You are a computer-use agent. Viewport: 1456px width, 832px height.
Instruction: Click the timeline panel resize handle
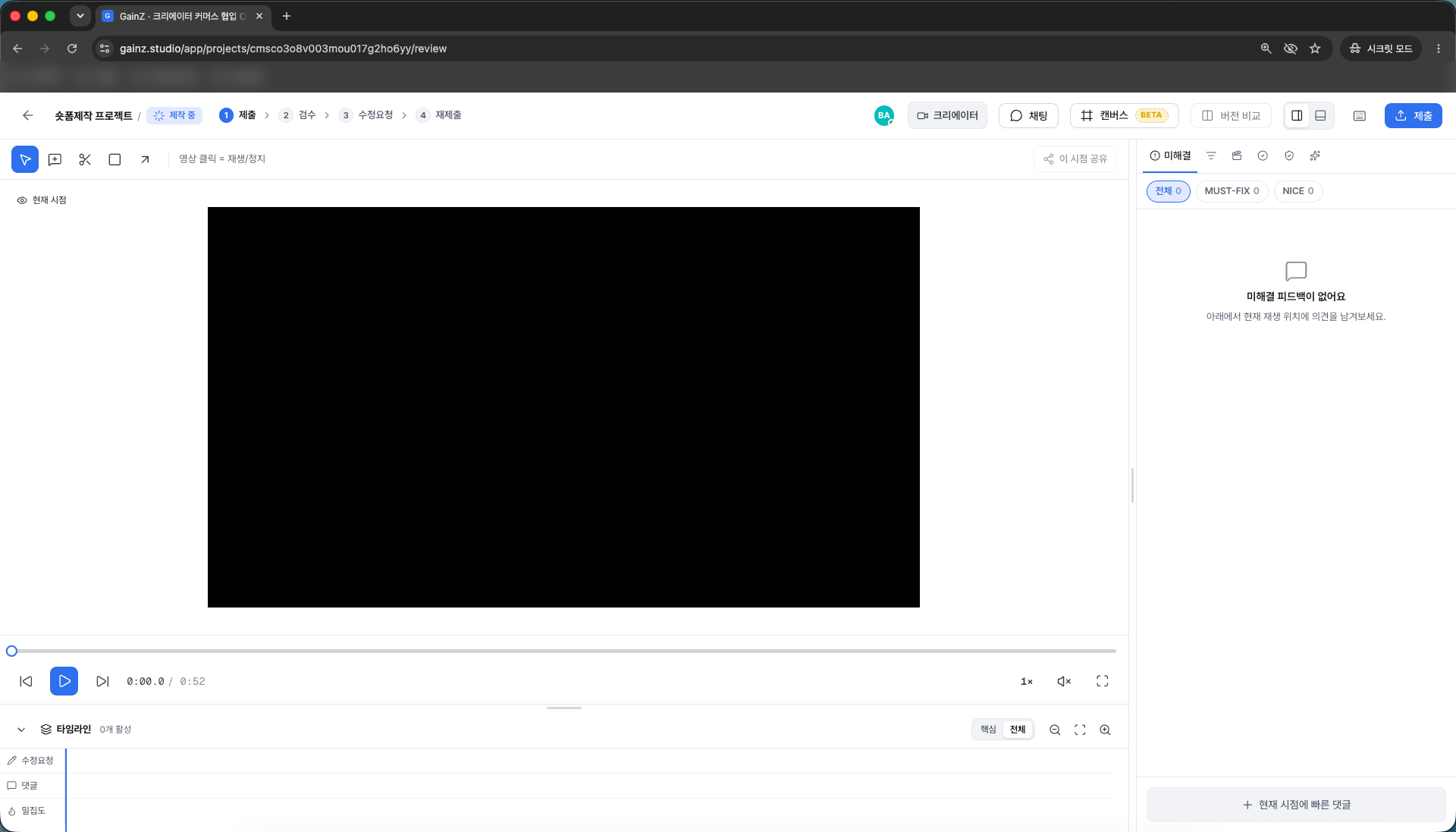[564, 708]
